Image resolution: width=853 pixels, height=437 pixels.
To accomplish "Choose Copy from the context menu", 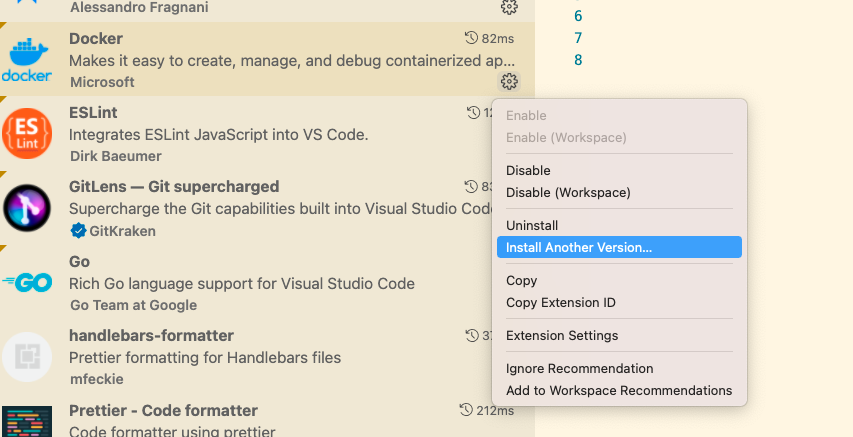I will click(x=619, y=280).
